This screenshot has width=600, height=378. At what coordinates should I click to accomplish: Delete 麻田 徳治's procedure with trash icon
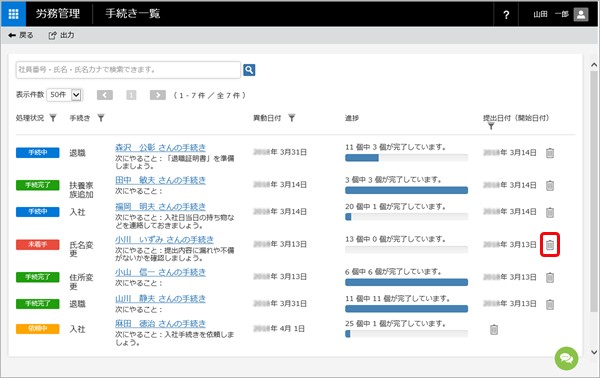pos(494,329)
